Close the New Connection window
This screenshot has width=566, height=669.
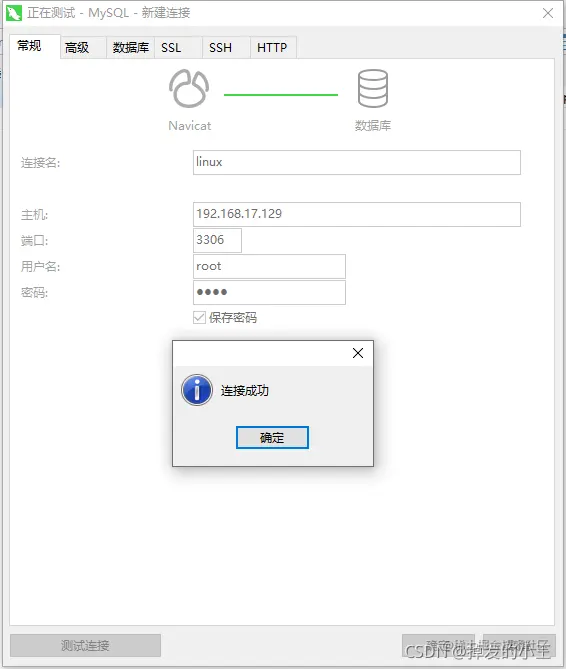pos(548,13)
